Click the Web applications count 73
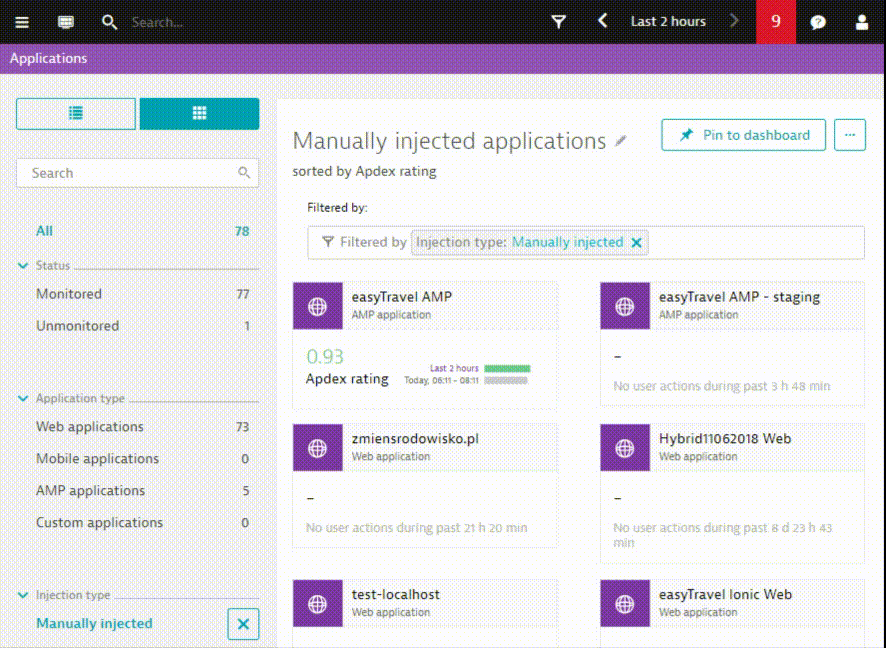Viewport: 886px width, 648px height. pyautogui.click(x=242, y=427)
